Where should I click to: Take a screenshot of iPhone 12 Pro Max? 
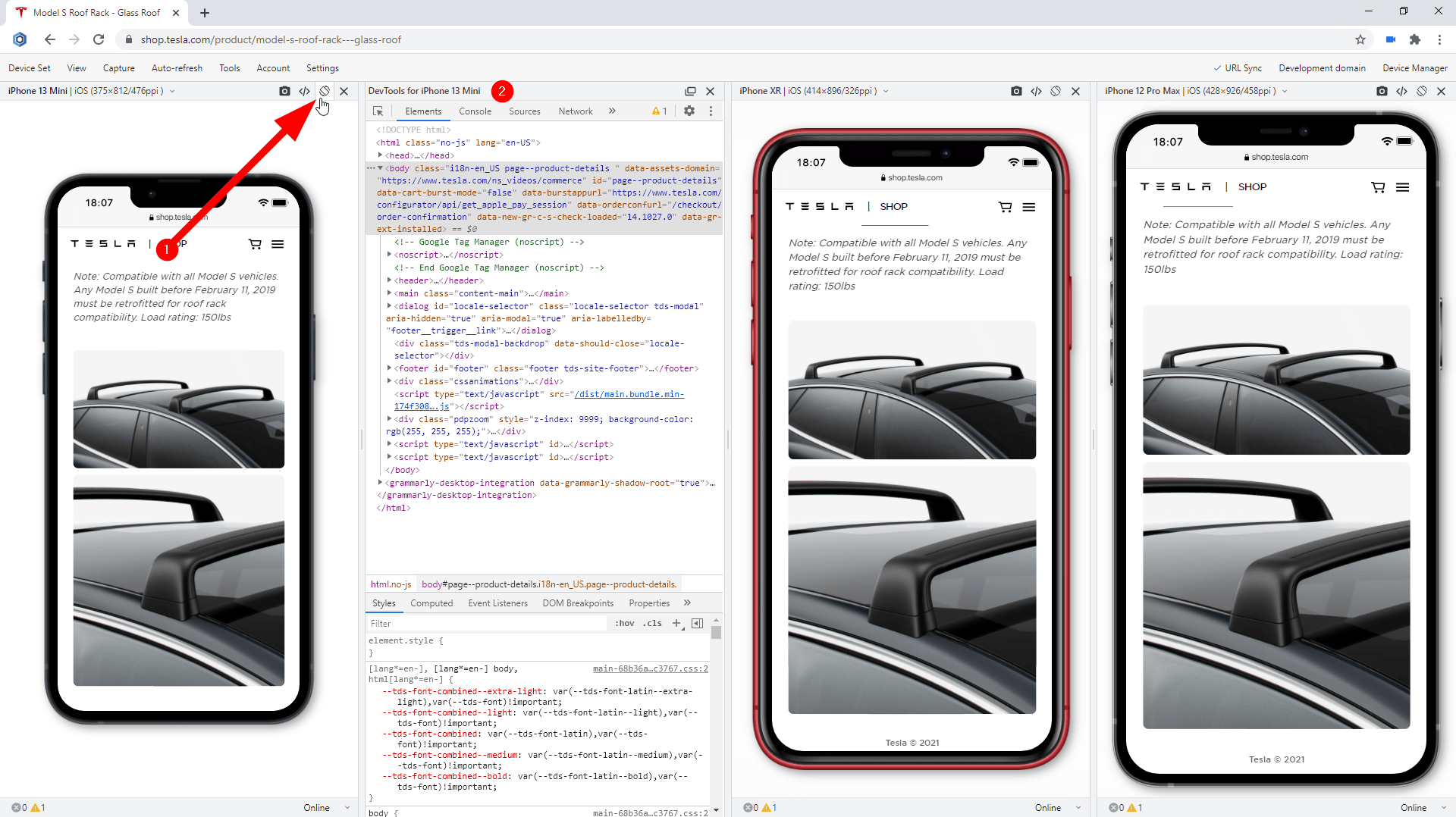pyautogui.click(x=1382, y=91)
